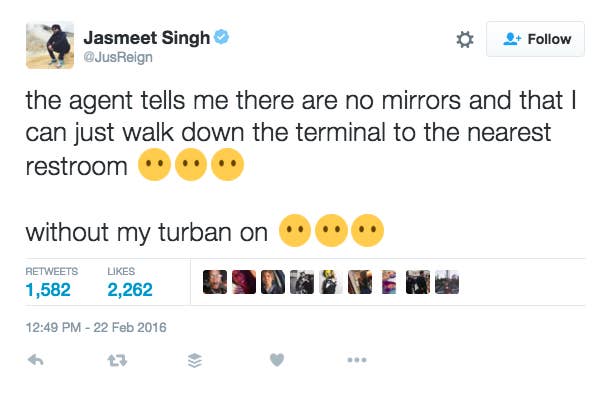Click first liker avatar thumbnail

click(x=215, y=282)
